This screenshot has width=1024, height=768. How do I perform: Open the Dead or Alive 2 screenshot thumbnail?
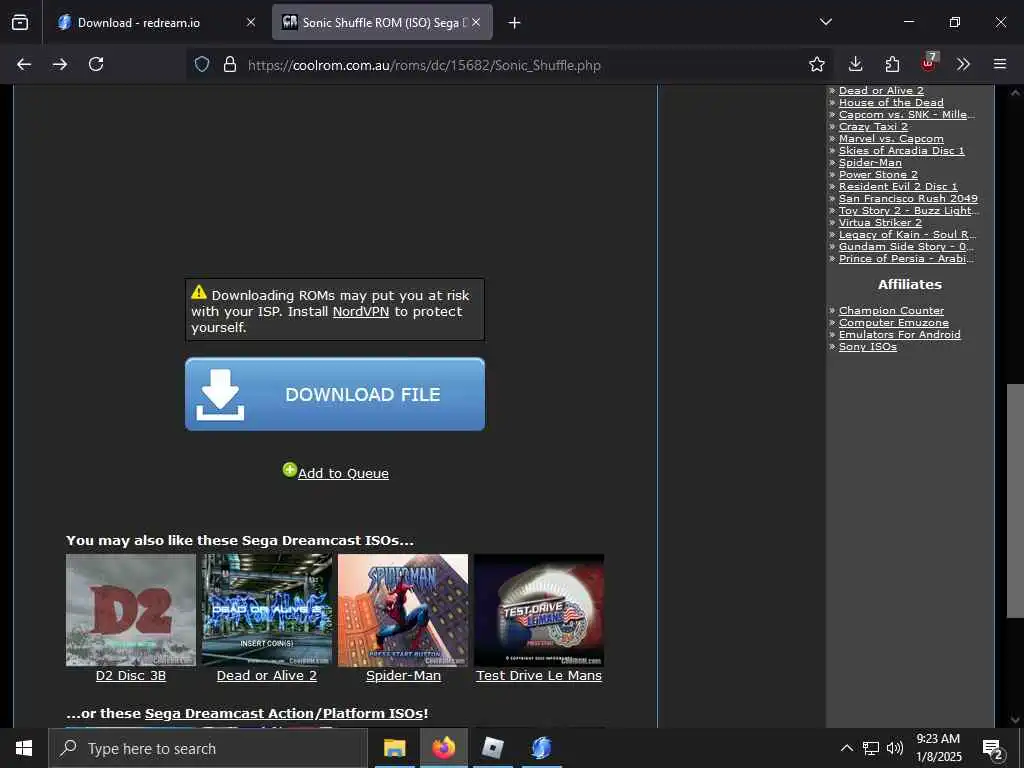tap(266, 610)
